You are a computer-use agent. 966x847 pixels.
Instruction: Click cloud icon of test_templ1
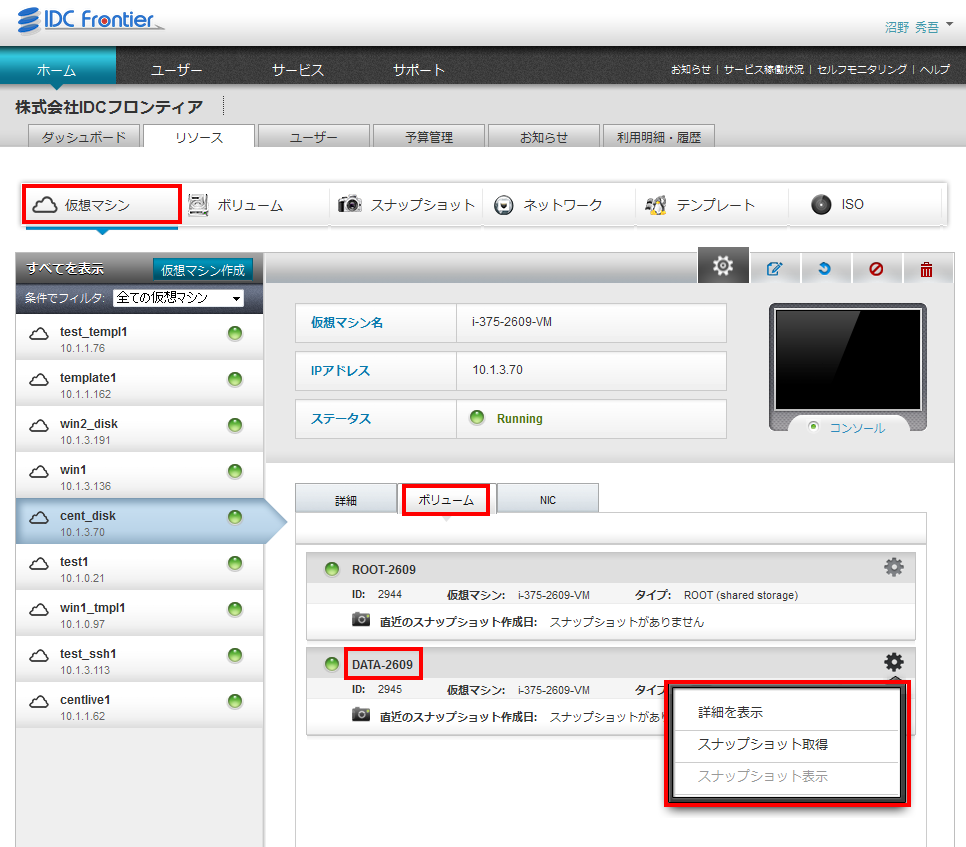[x=39, y=334]
